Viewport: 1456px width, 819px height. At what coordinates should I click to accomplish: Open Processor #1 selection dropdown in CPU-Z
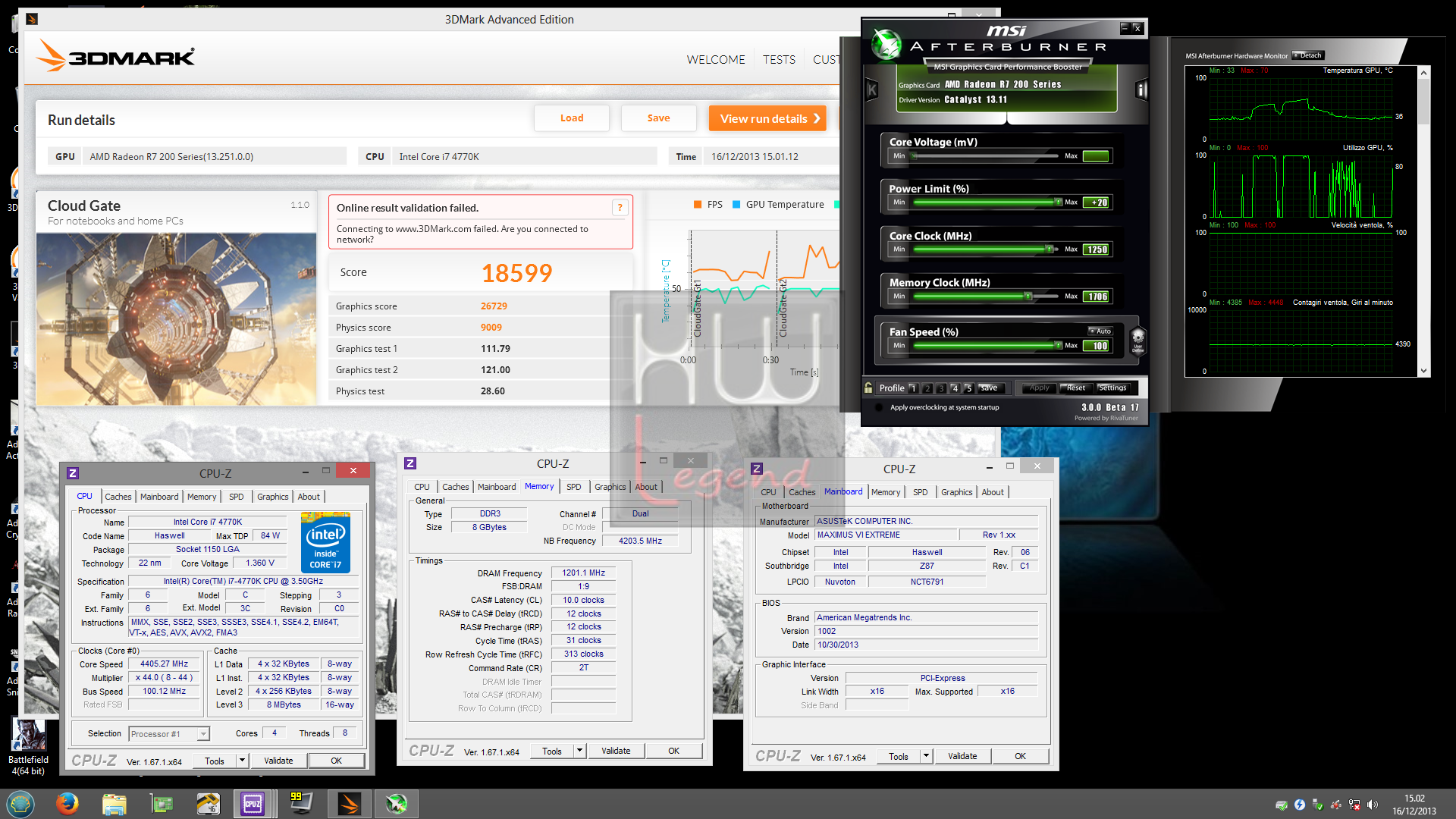click(169, 733)
